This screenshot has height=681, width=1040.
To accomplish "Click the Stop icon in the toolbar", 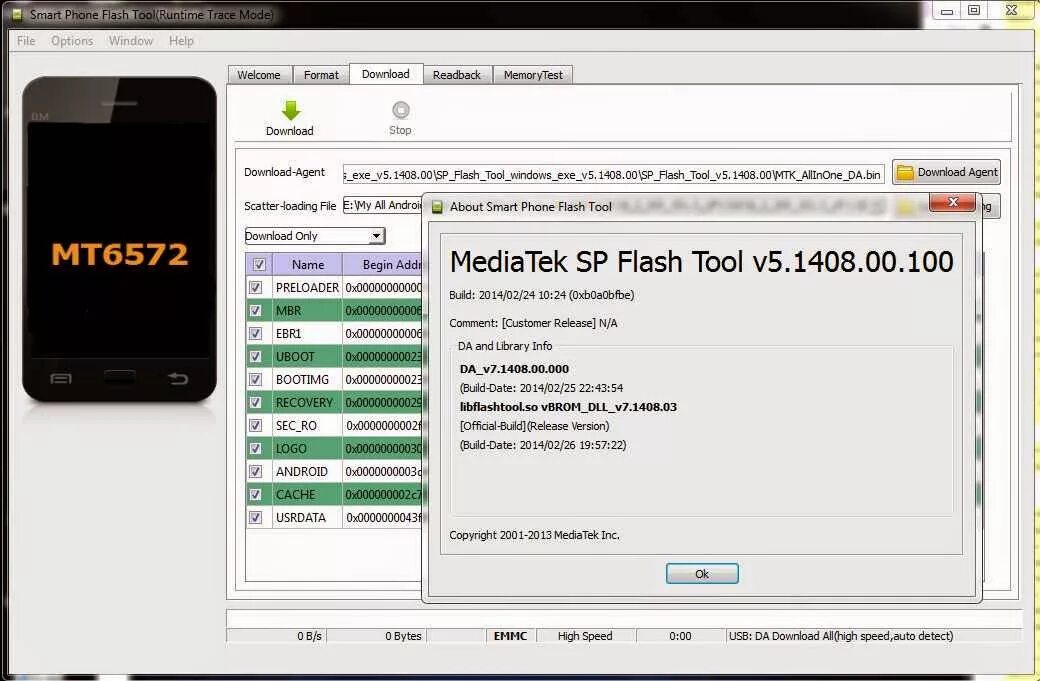I will tap(401, 109).
